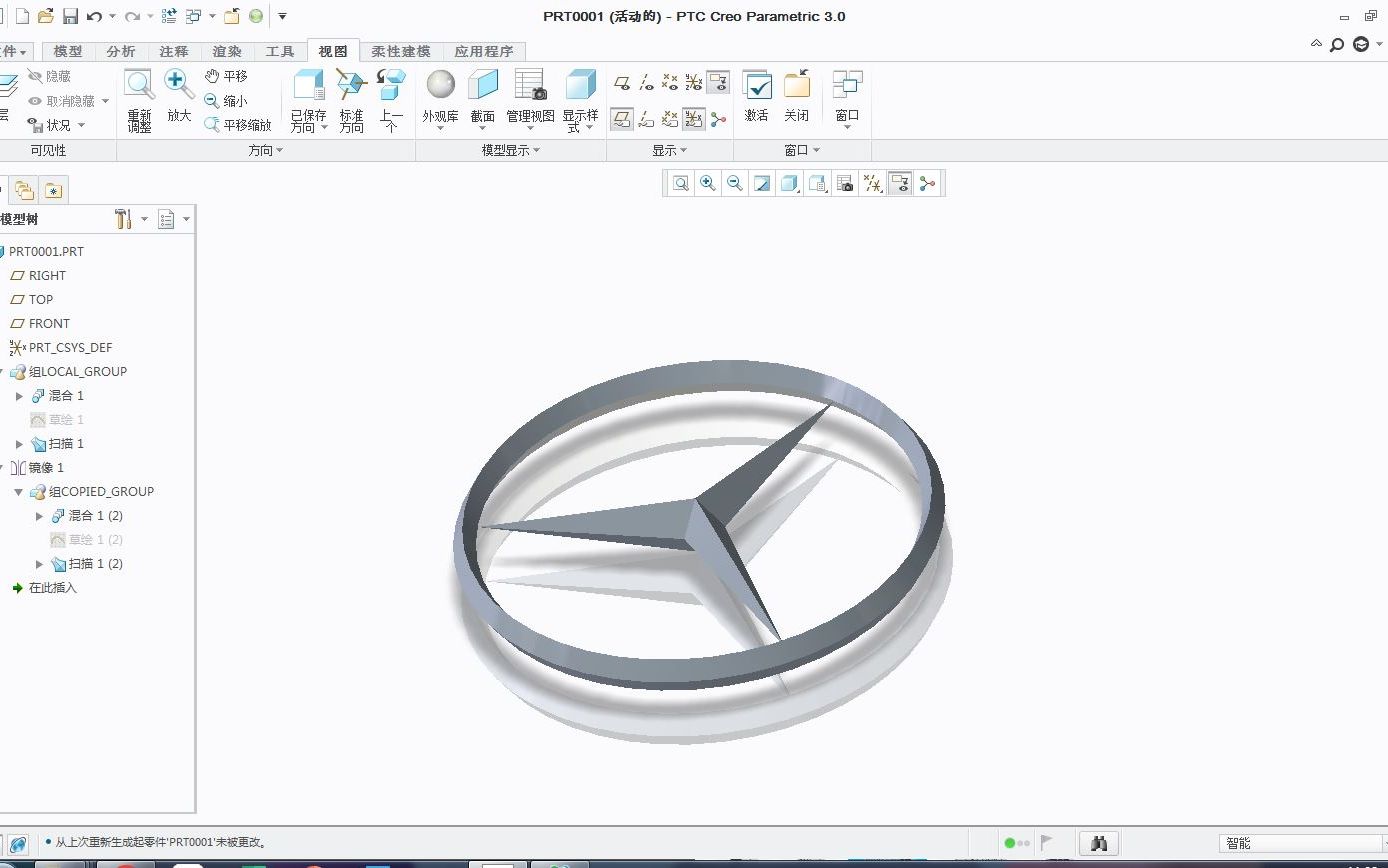Expand the 混合 1 feature node

pos(19,396)
